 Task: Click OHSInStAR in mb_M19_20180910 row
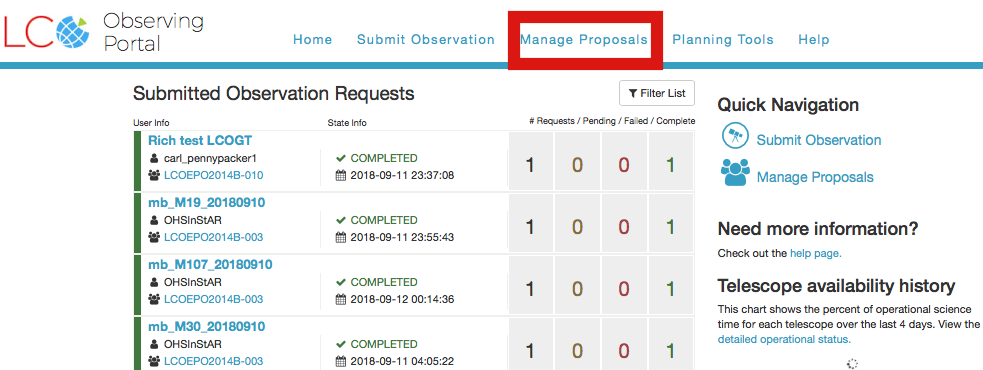tap(192, 220)
